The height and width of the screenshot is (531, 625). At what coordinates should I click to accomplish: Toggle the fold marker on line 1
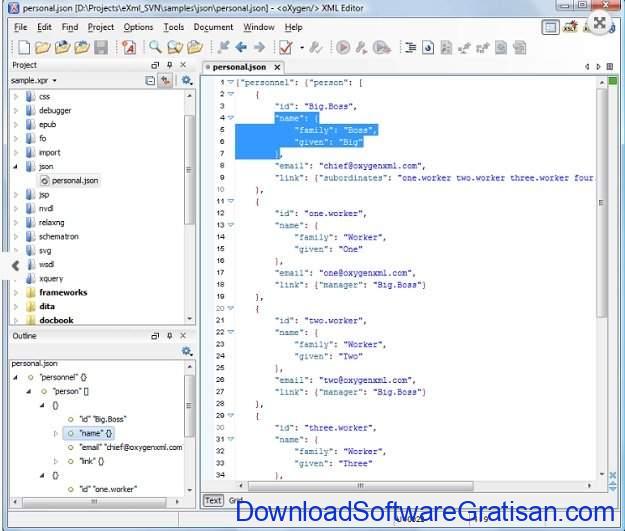point(230,83)
